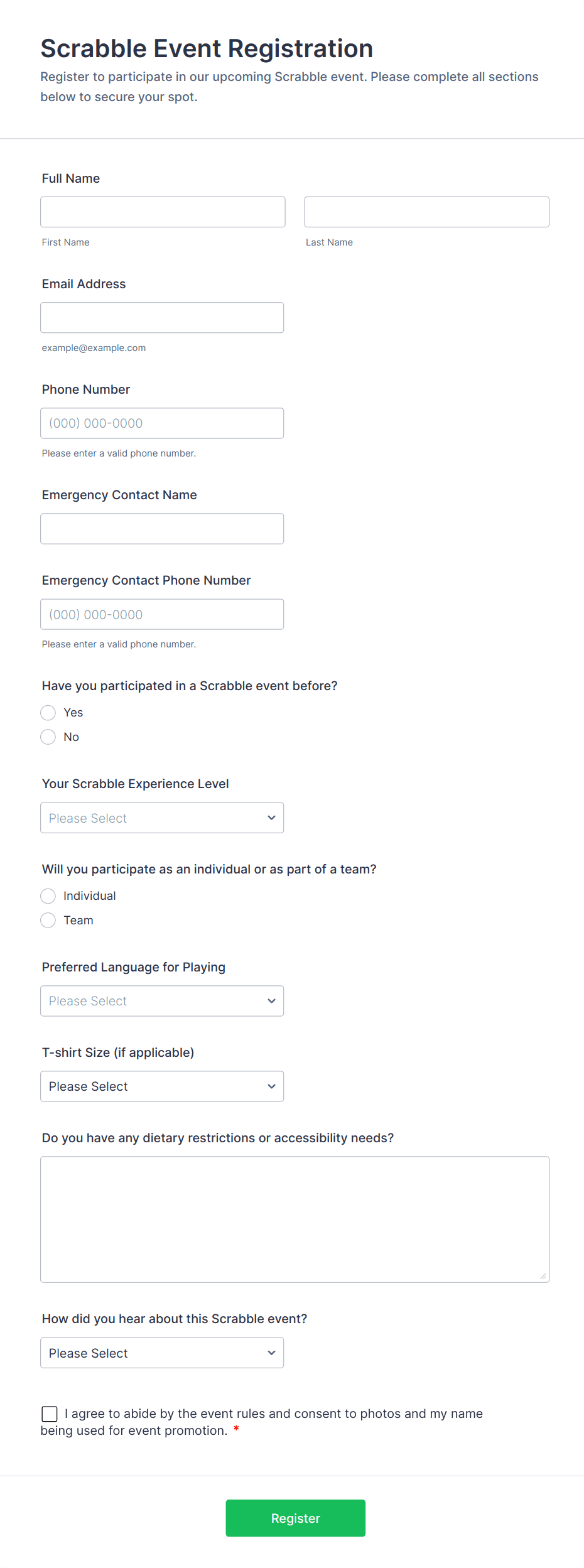Open the Scrabble Experience Level dropdown
The width and height of the screenshot is (584, 1568).
coord(161,818)
